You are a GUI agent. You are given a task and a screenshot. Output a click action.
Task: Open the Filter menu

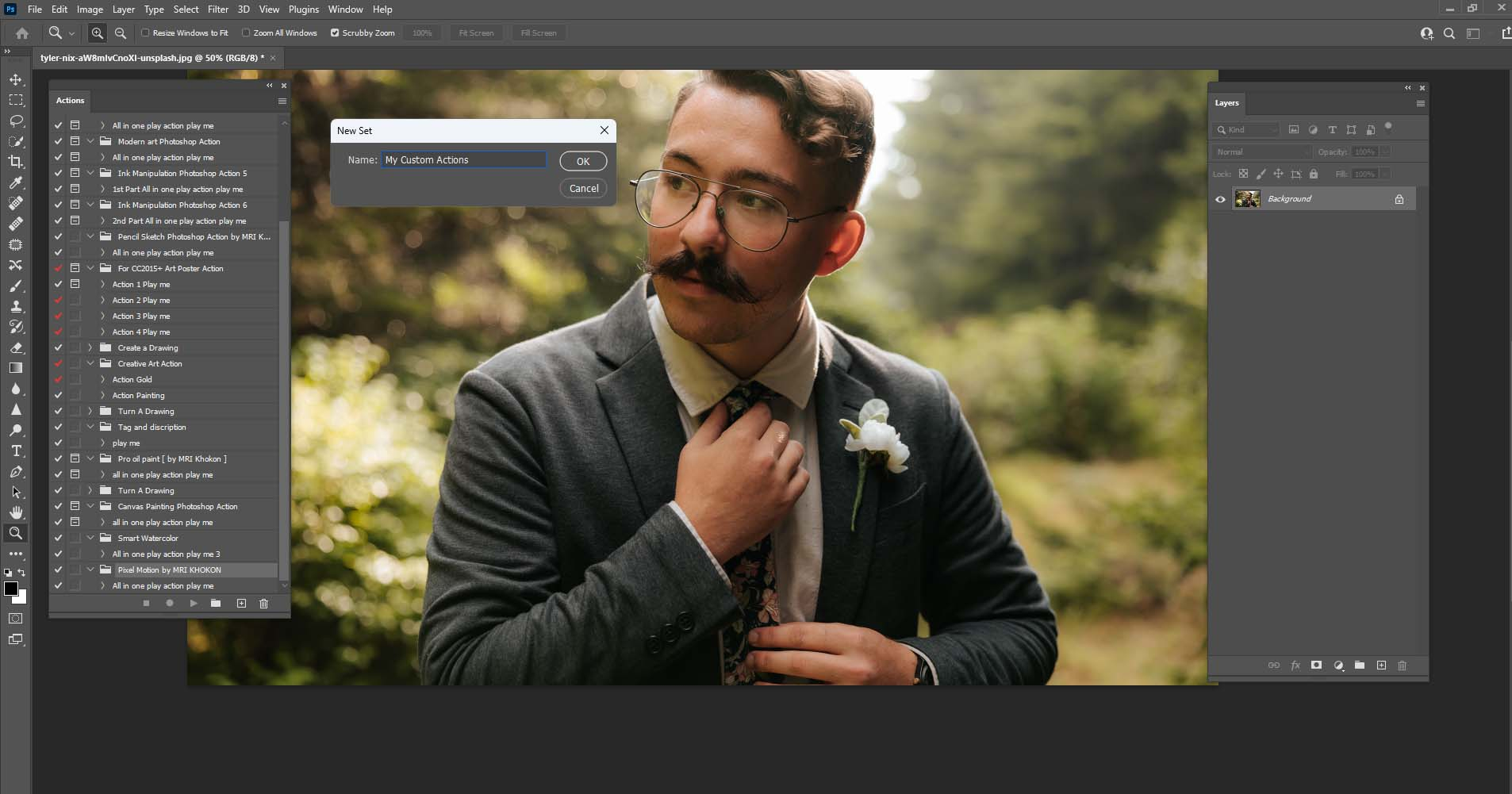point(218,9)
